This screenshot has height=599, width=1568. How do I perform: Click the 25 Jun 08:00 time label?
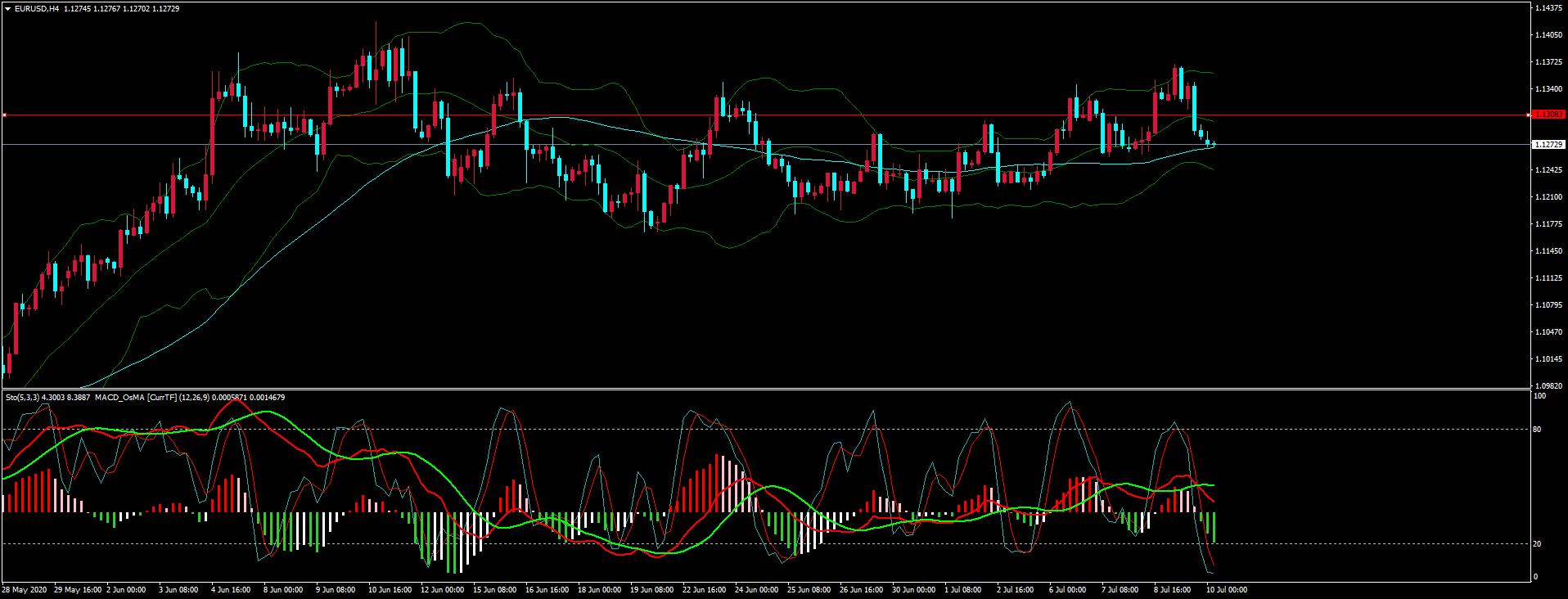(x=809, y=589)
